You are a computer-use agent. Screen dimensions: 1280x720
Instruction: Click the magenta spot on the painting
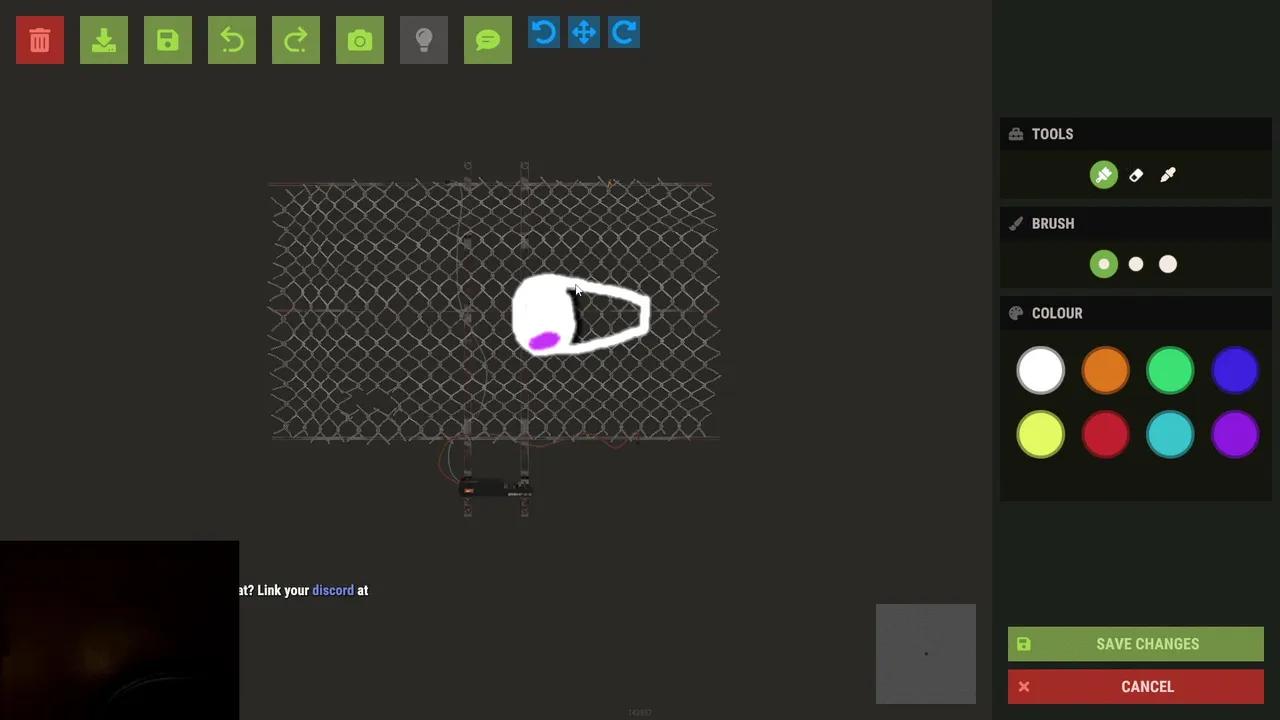pos(543,342)
